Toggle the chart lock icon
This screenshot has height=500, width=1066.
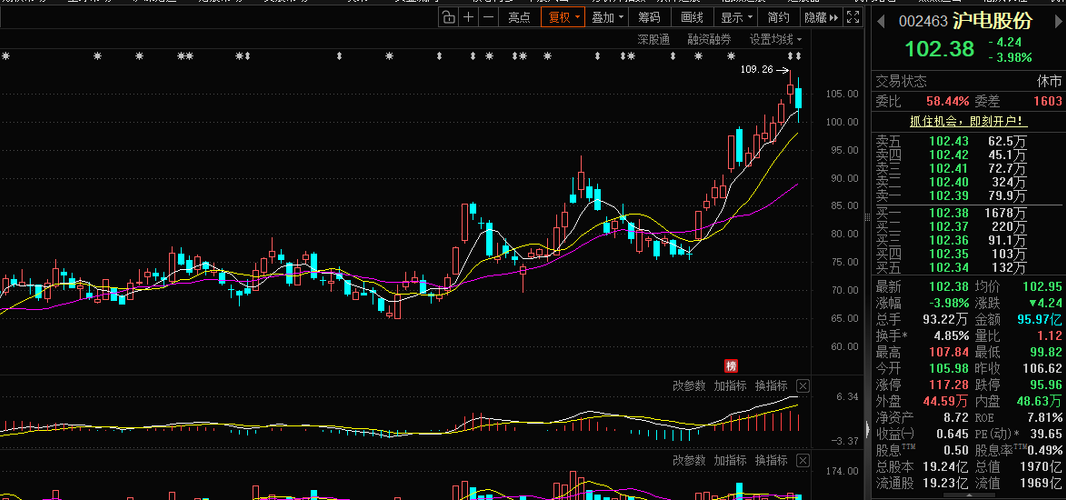click(448, 18)
